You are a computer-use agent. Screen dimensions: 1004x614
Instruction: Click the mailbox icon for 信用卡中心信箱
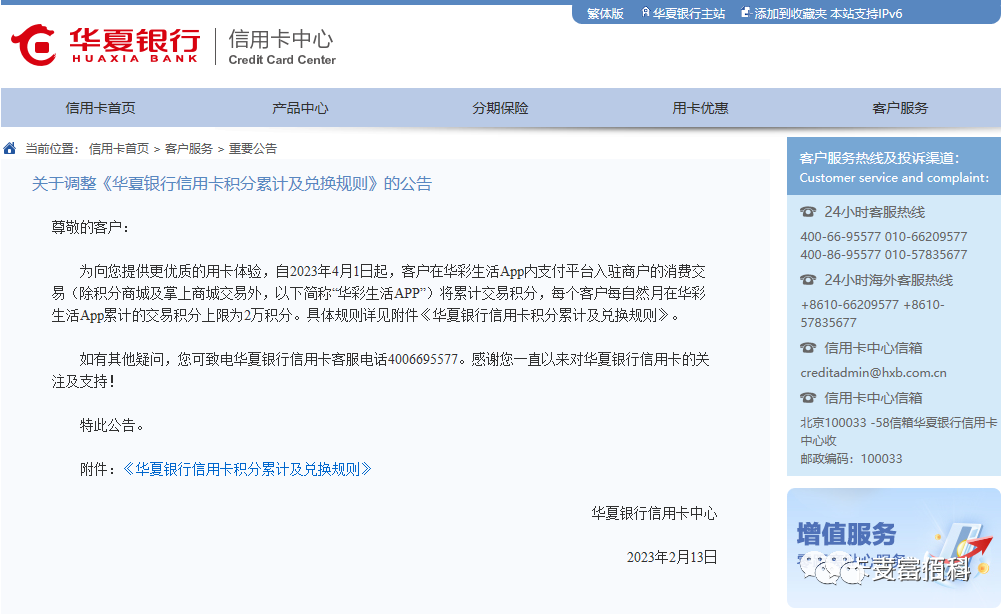click(x=808, y=347)
